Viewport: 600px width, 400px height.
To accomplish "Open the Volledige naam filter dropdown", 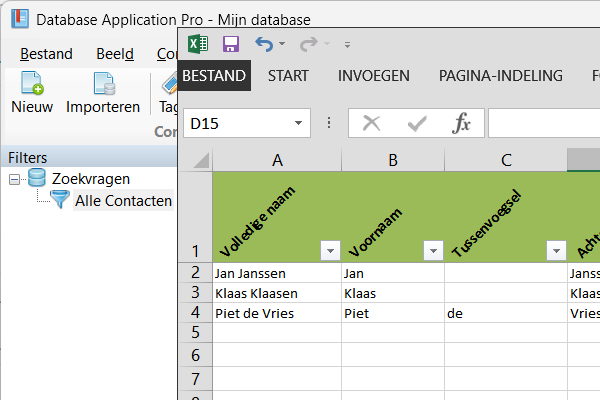I will (x=328, y=250).
